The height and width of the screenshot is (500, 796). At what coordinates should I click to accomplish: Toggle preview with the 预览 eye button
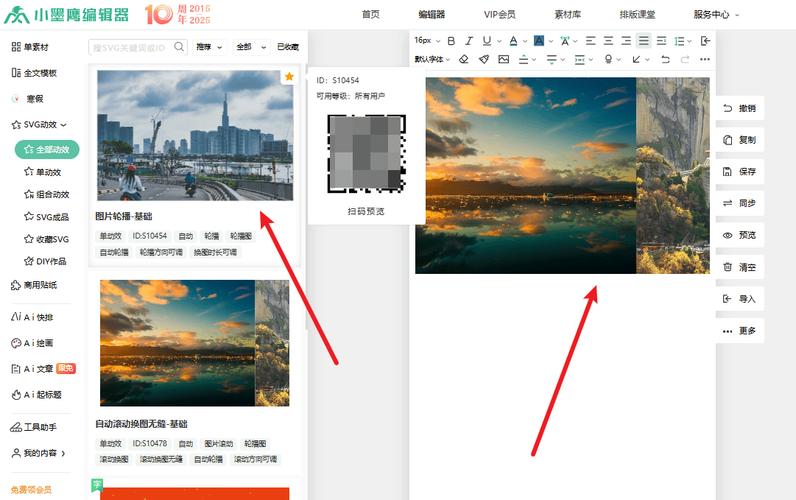pyautogui.click(x=740, y=235)
